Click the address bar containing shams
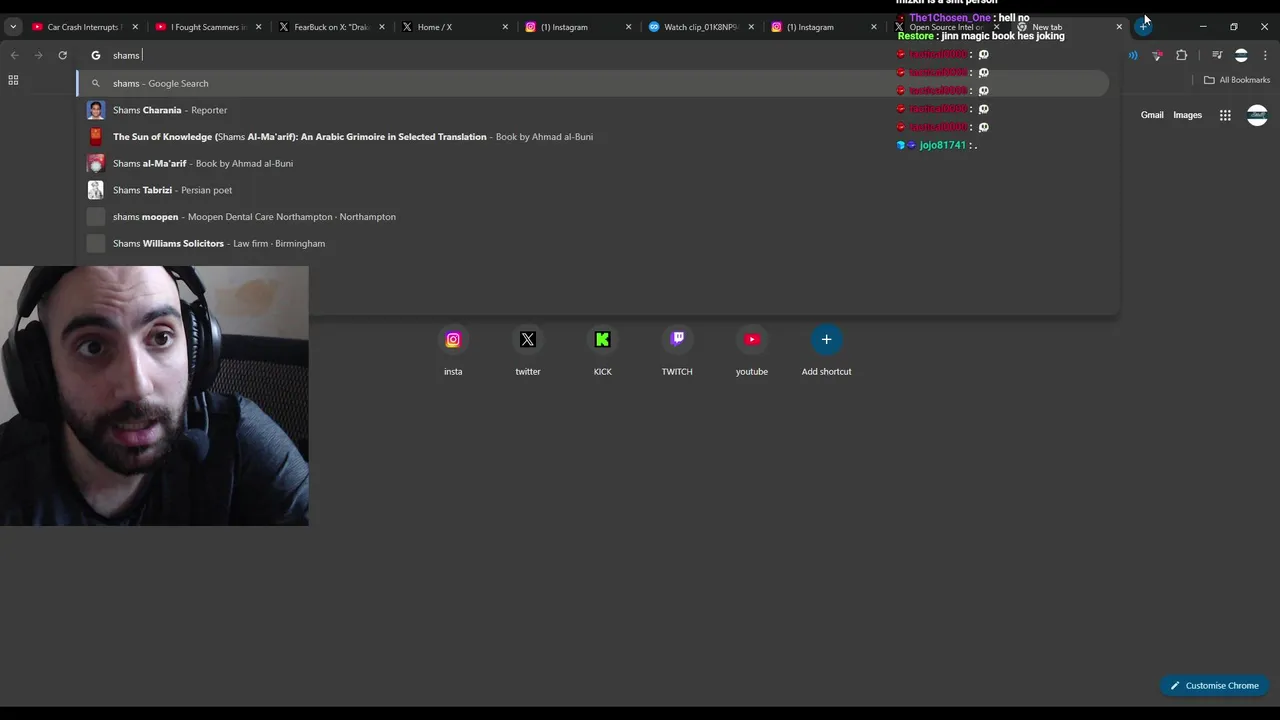 (x=596, y=55)
